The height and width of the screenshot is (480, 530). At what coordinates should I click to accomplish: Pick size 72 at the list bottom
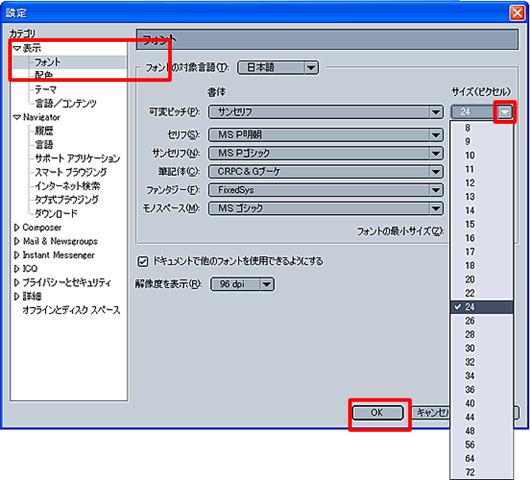pos(482,472)
